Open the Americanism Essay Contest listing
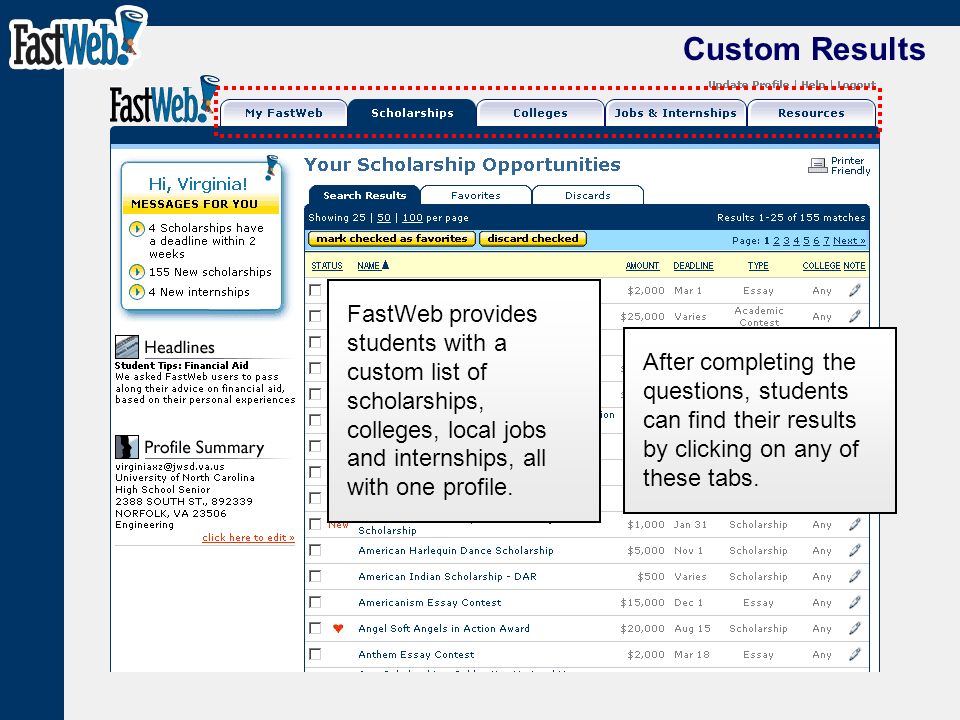 click(x=430, y=602)
